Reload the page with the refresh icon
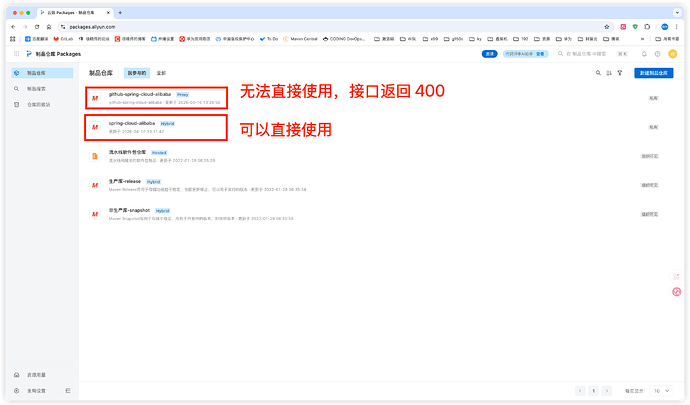 pos(37,27)
